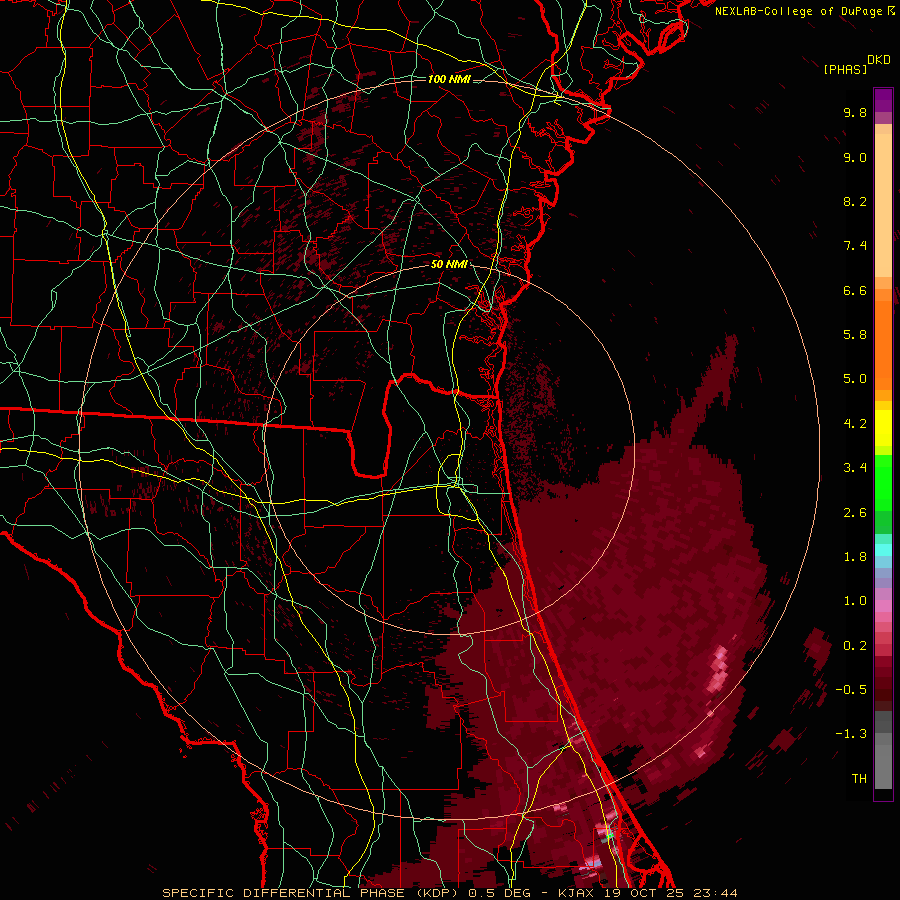
Task: Pick the bright green band on the color bar
Action: [883, 482]
